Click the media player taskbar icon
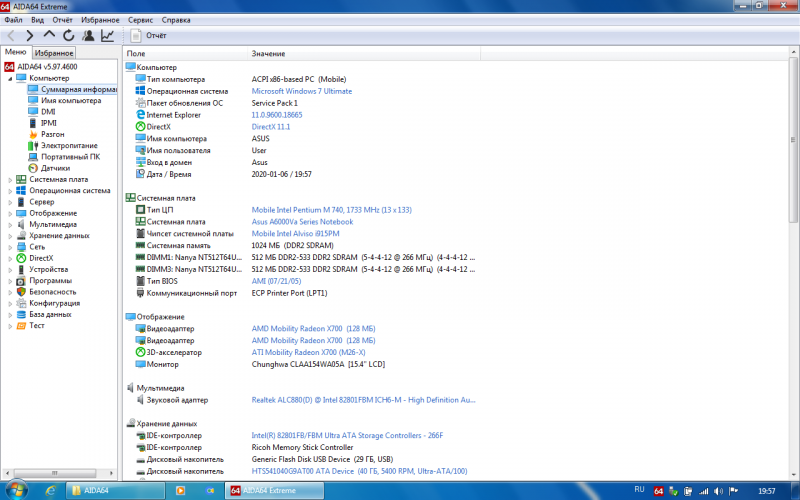This screenshot has height=500, width=800. [180, 490]
